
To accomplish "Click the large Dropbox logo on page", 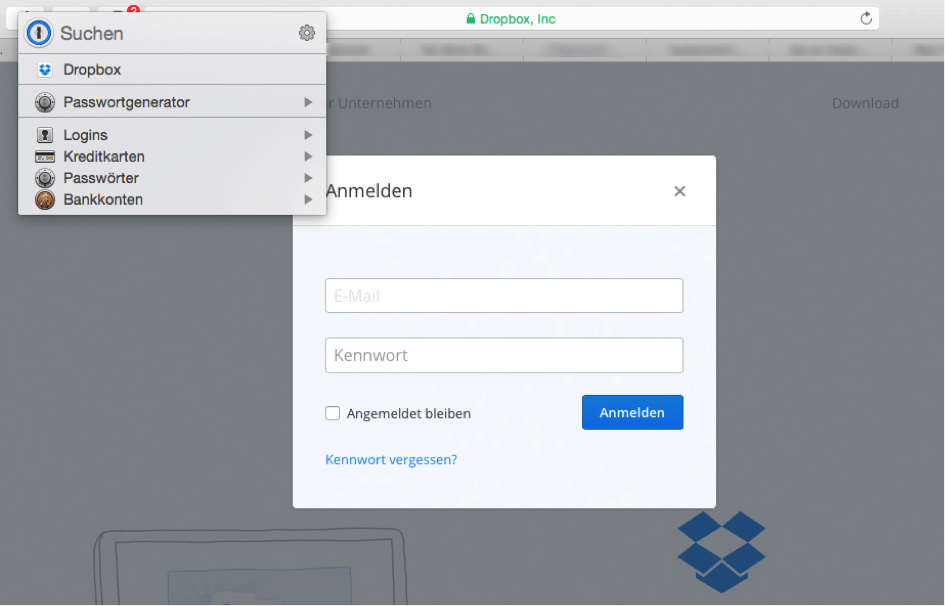I will (721, 552).
